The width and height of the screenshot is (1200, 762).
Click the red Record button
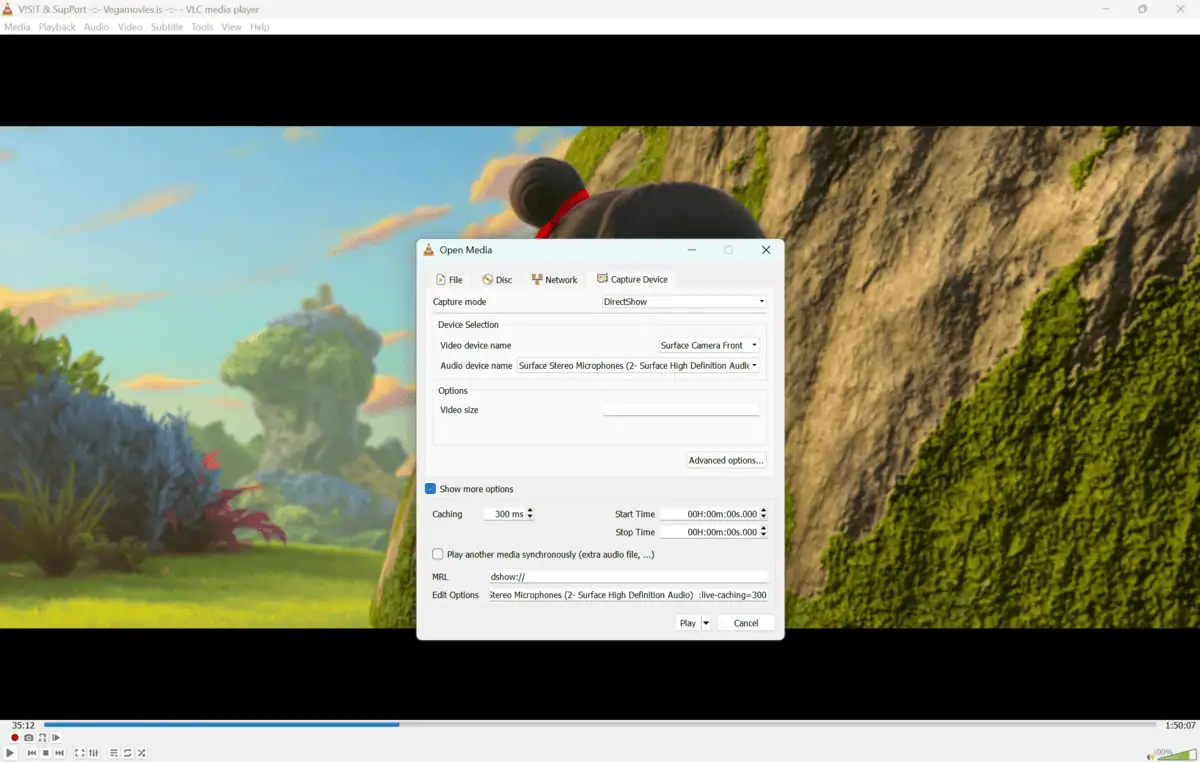15,738
